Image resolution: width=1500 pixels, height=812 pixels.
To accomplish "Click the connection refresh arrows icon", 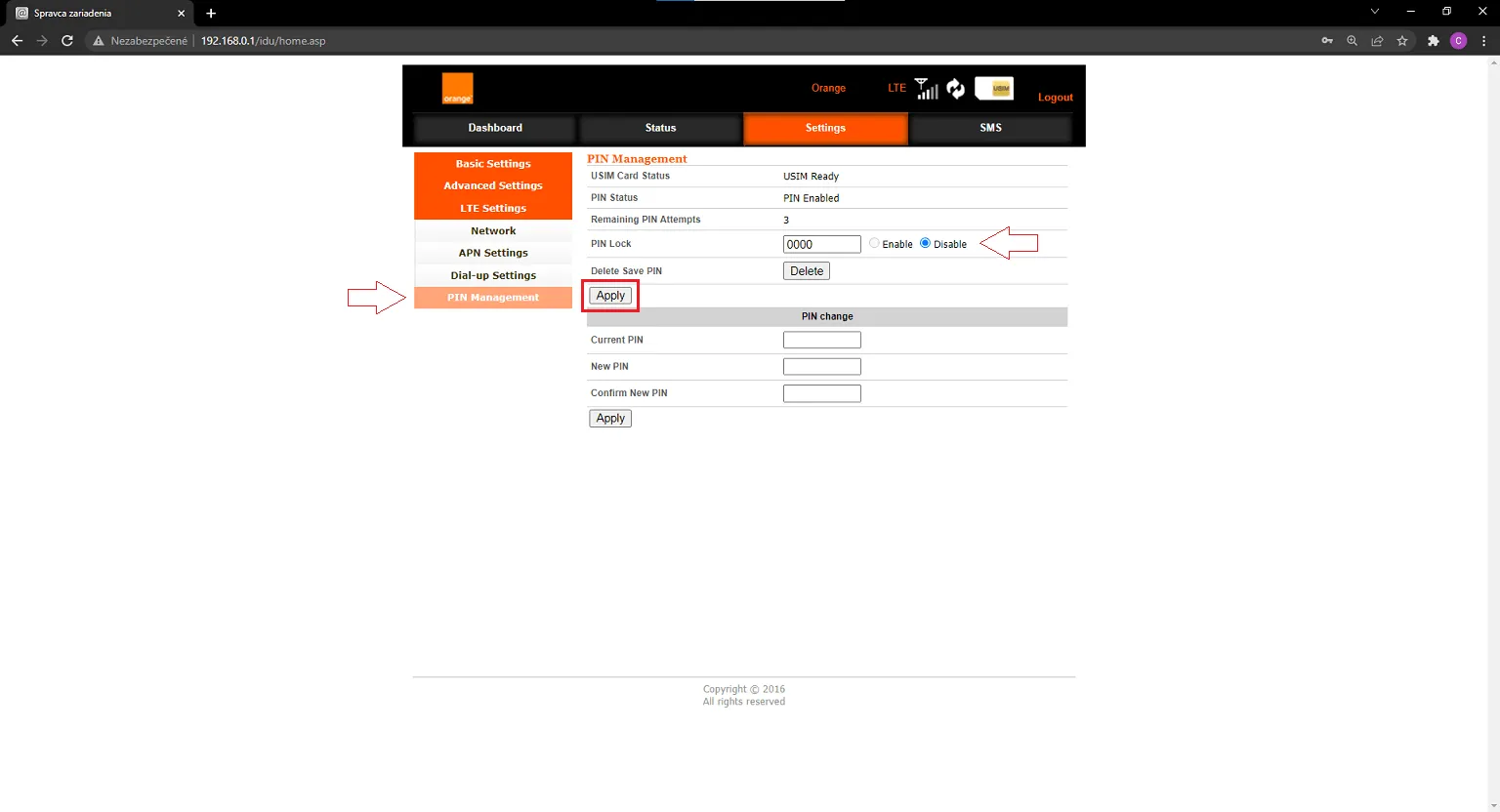I will 956,89.
